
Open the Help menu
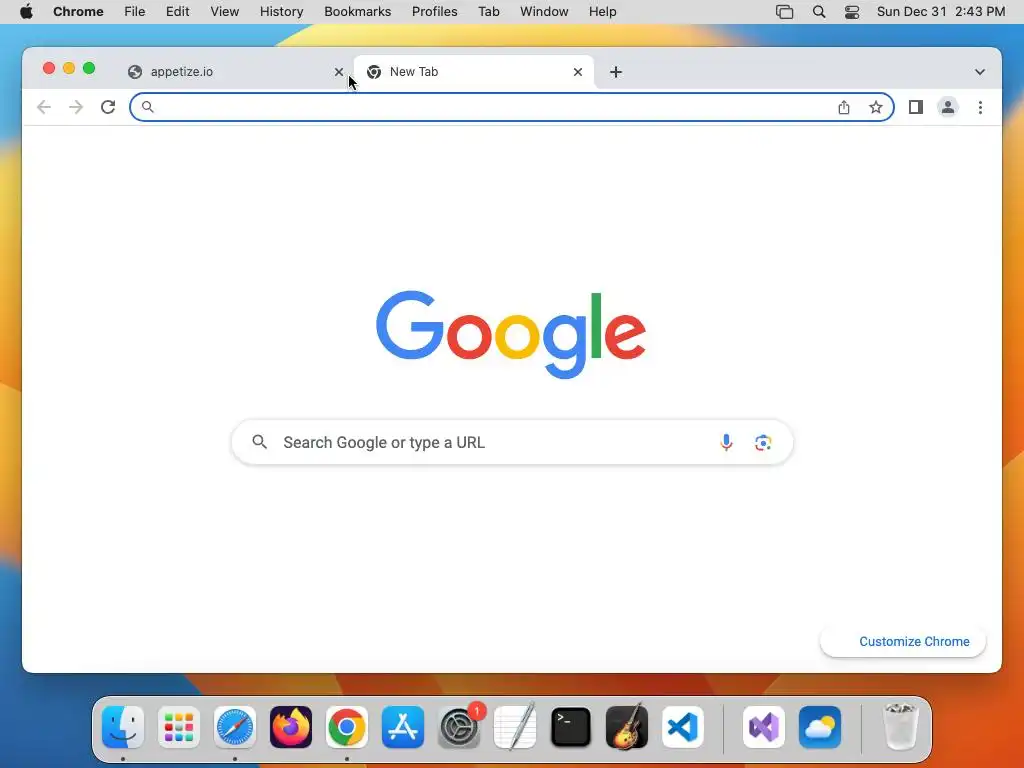(x=602, y=12)
